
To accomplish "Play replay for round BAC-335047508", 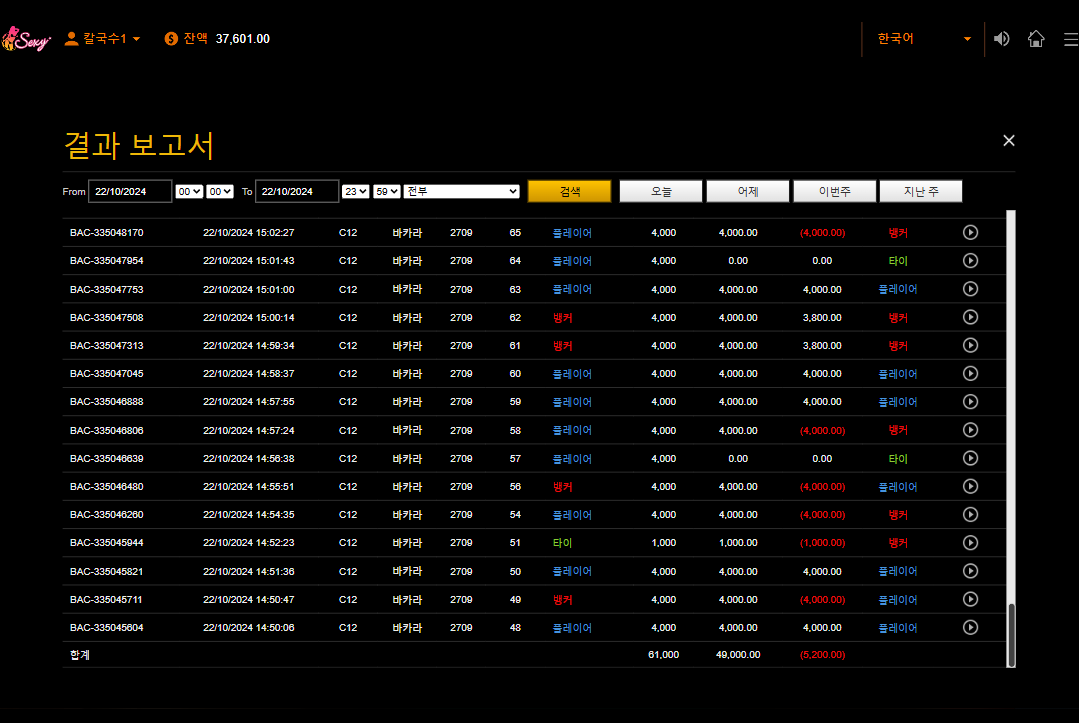I will click(970, 317).
